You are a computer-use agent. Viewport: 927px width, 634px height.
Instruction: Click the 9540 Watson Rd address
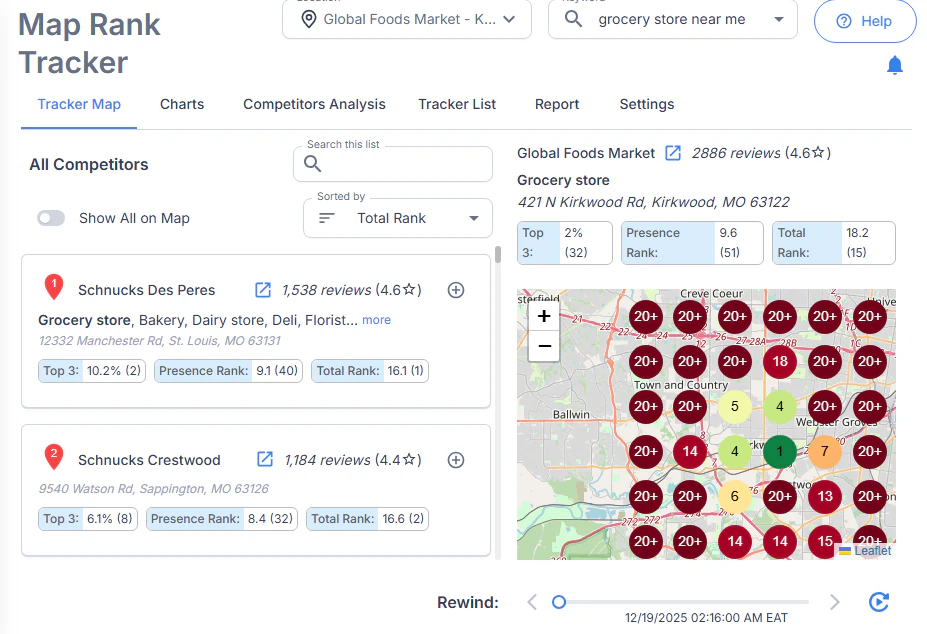pyautogui.click(x=153, y=489)
